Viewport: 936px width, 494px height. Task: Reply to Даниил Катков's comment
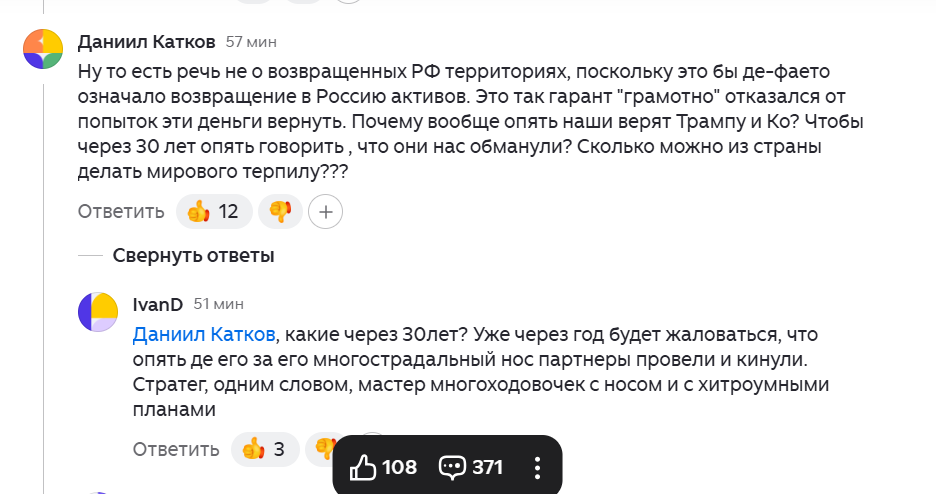point(121,211)
